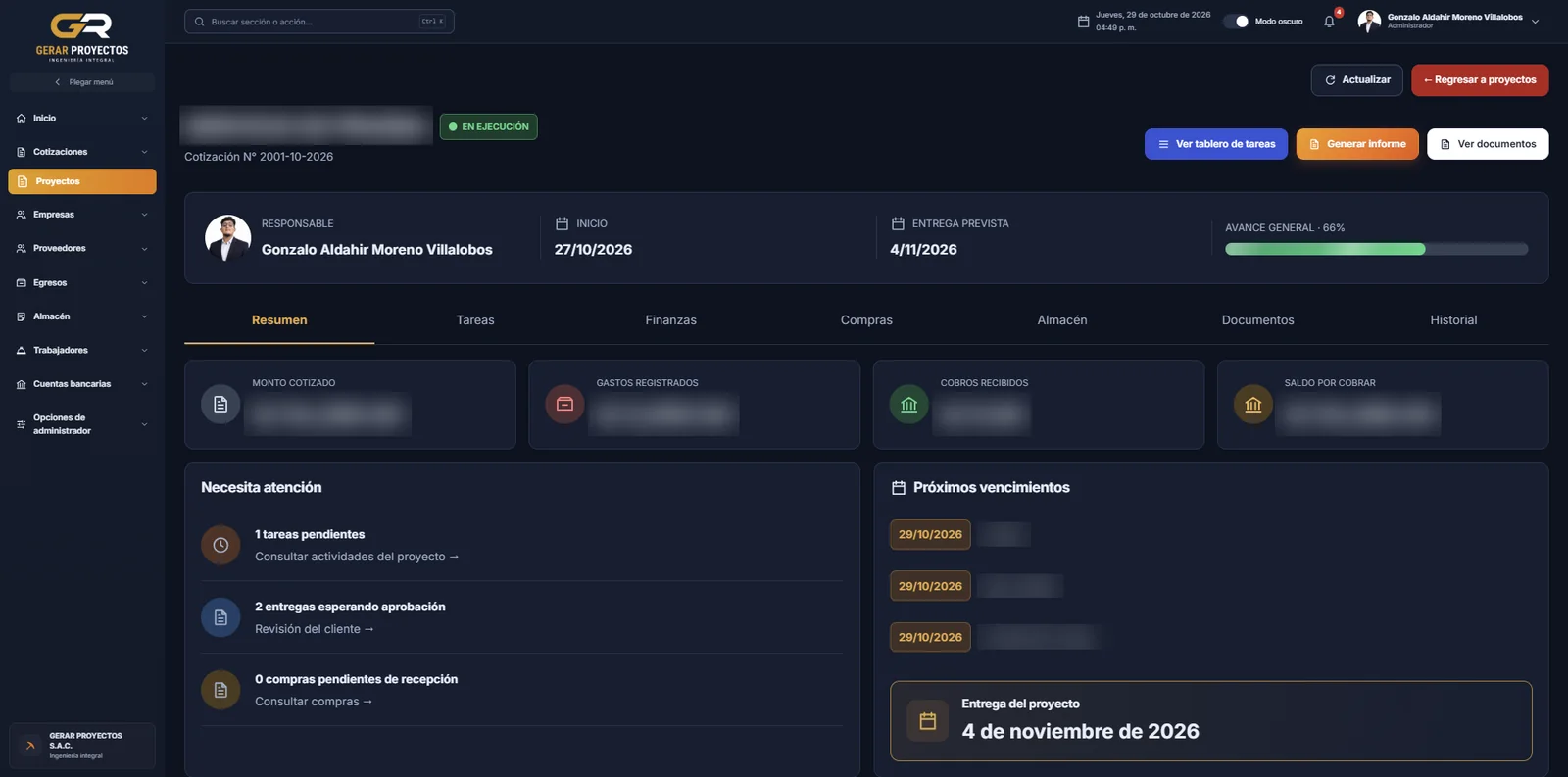The height and width of the screenshot is (777, 1568).
Task: Follow the Consultar compras link
Action: pos(314,702)
